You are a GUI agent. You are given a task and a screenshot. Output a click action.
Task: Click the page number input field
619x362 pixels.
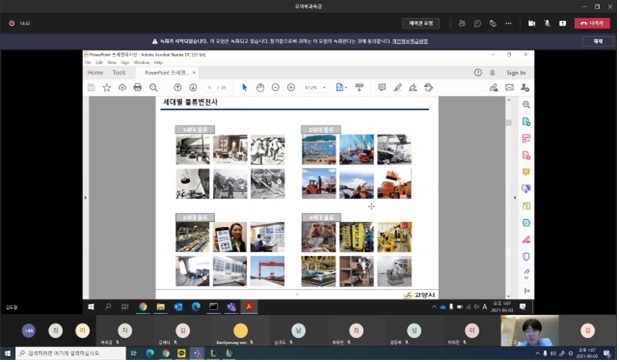click(210, 87)
